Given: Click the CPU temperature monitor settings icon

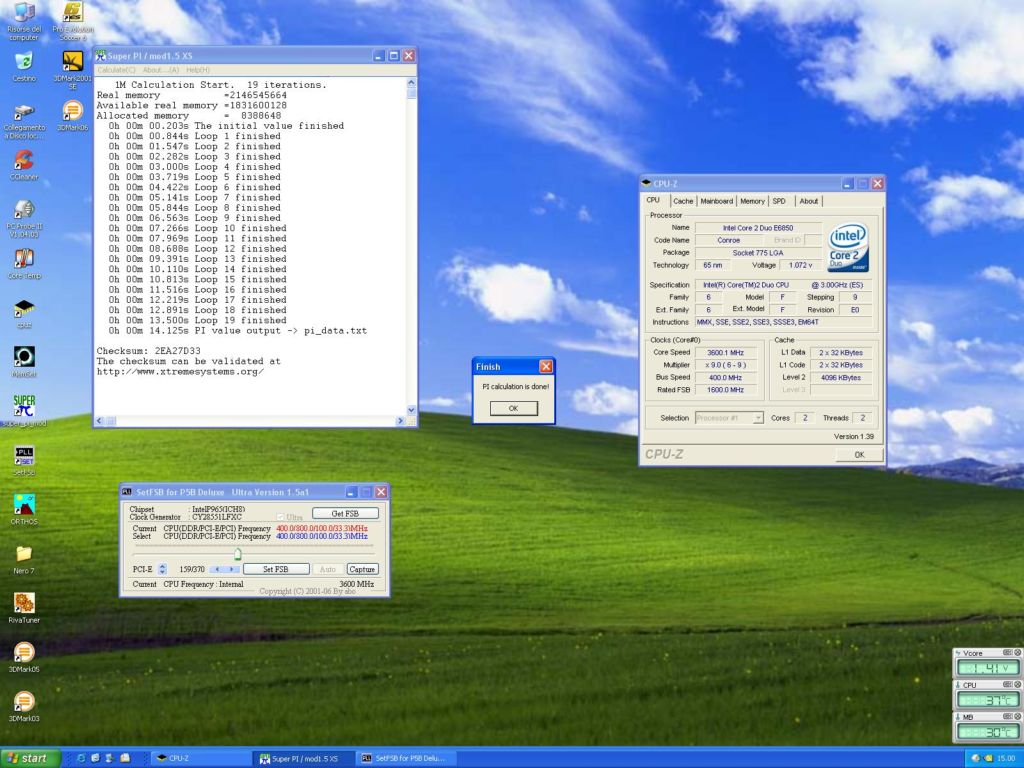Looking at the screenshot, I should click(x=1007, y=684).
